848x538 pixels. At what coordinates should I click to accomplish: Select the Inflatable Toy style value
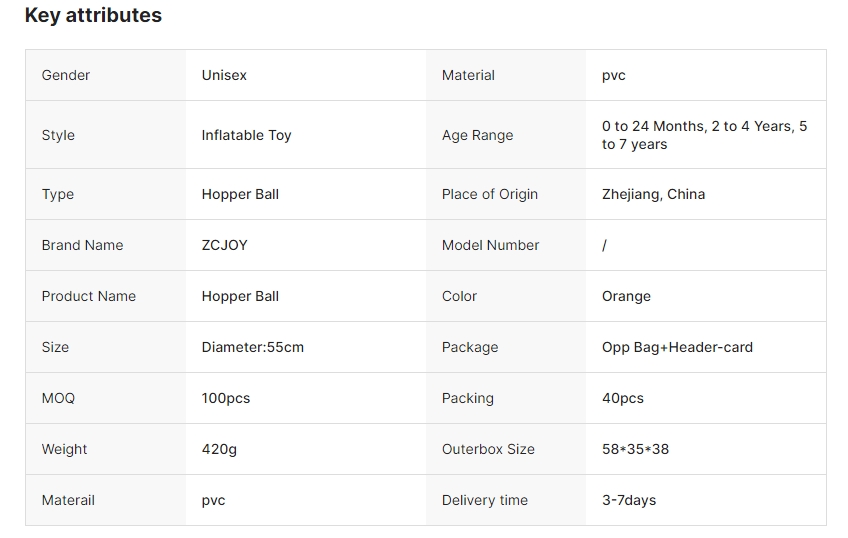(247, 135)
